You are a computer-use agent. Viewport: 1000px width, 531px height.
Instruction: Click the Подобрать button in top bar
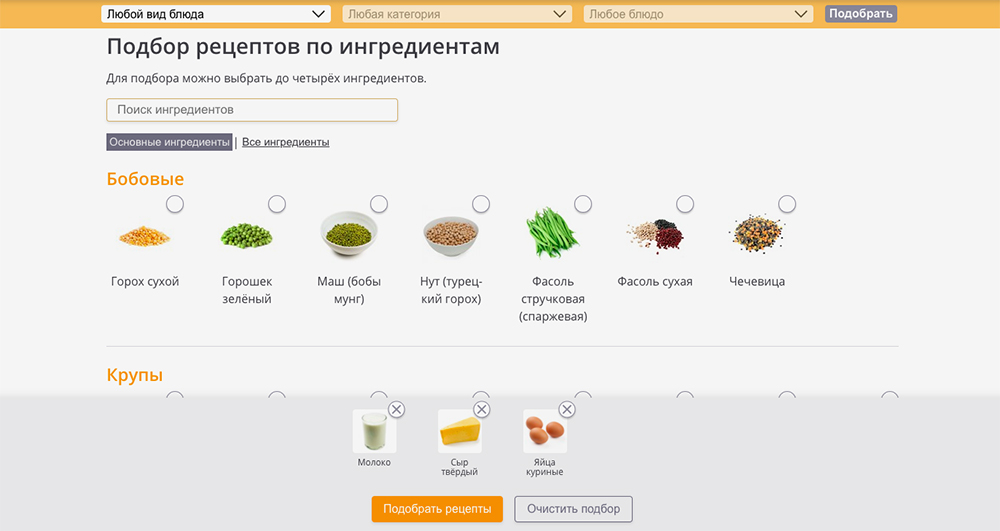point(861,14)
